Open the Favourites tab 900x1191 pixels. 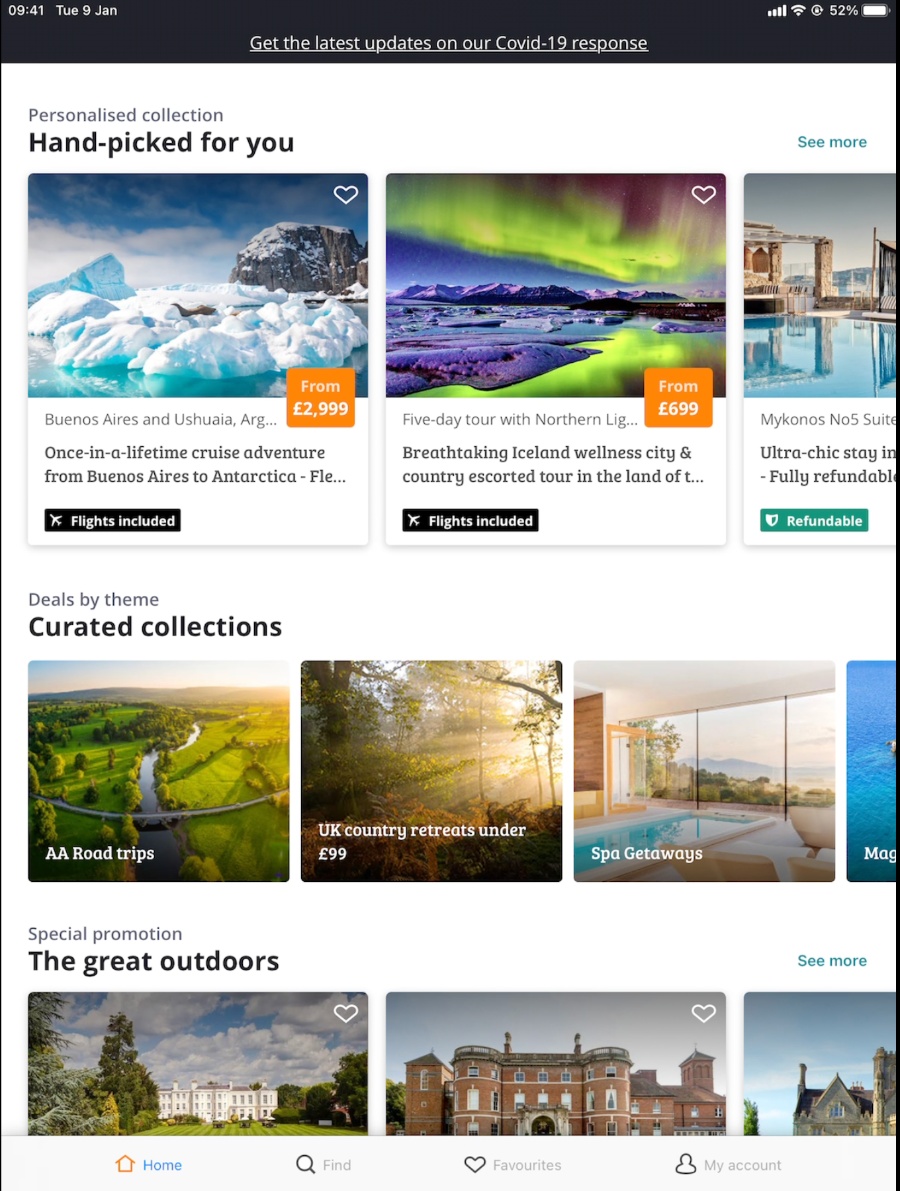tap(513, 1164)
